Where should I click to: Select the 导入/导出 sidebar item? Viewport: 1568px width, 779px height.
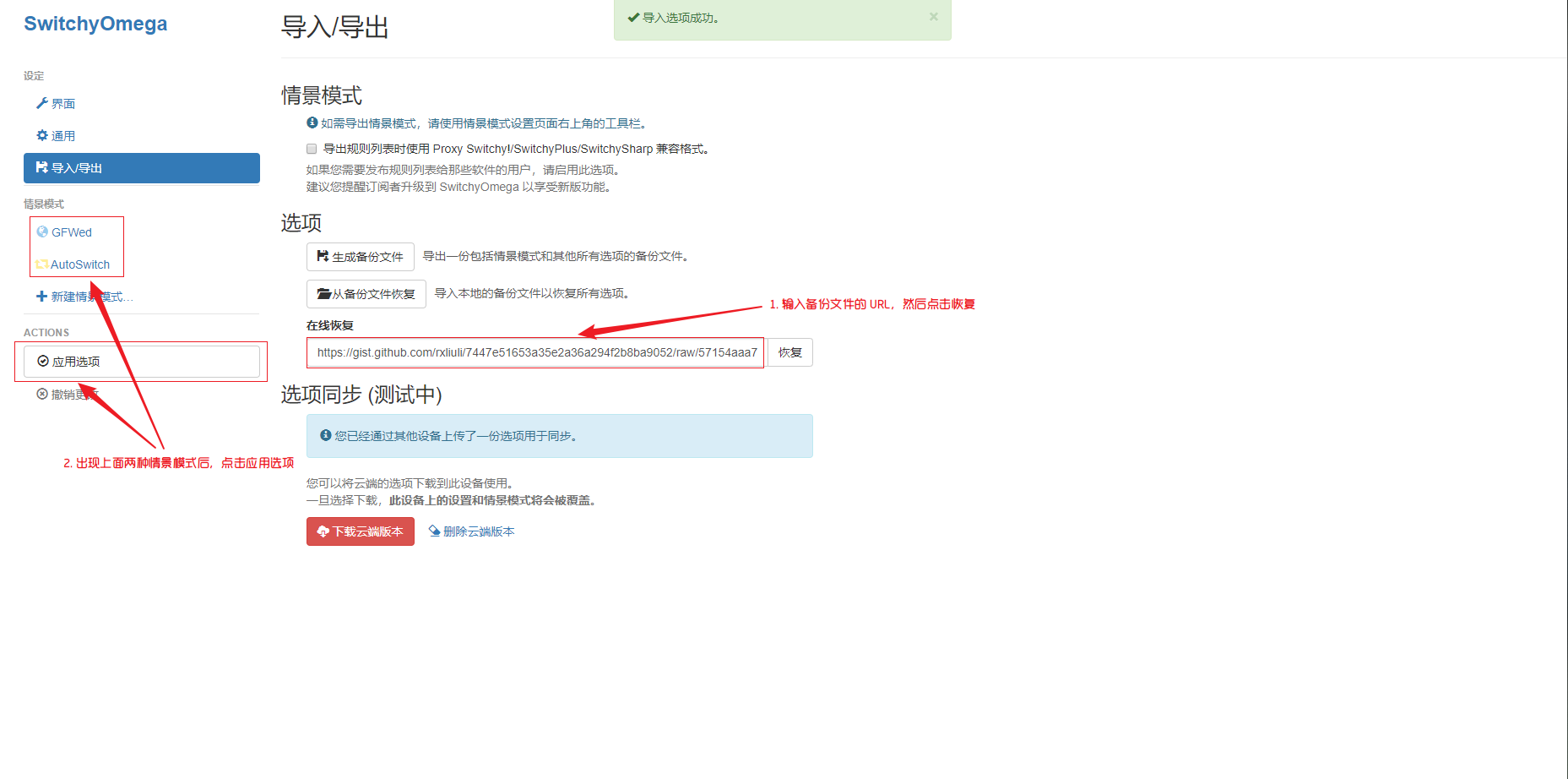point(142,168)
